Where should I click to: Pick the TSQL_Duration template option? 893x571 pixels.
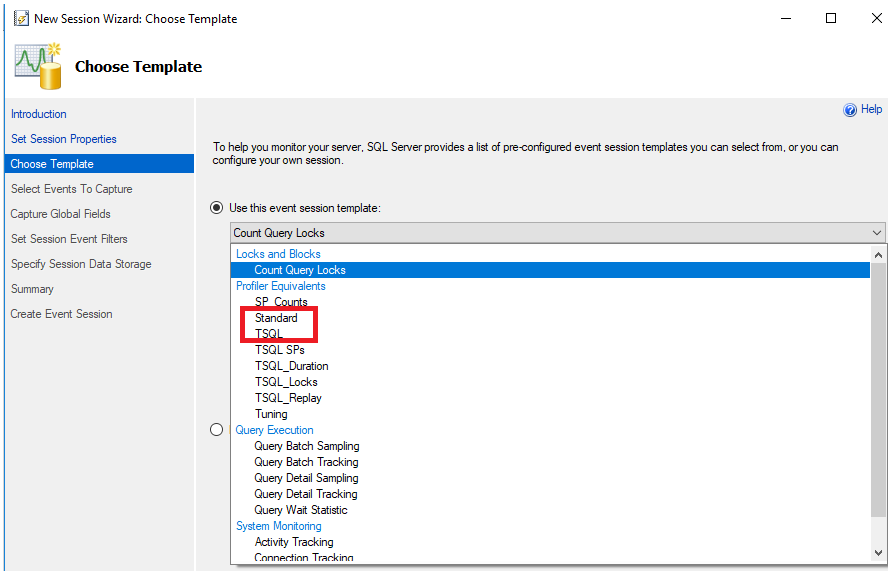point(291,366)
